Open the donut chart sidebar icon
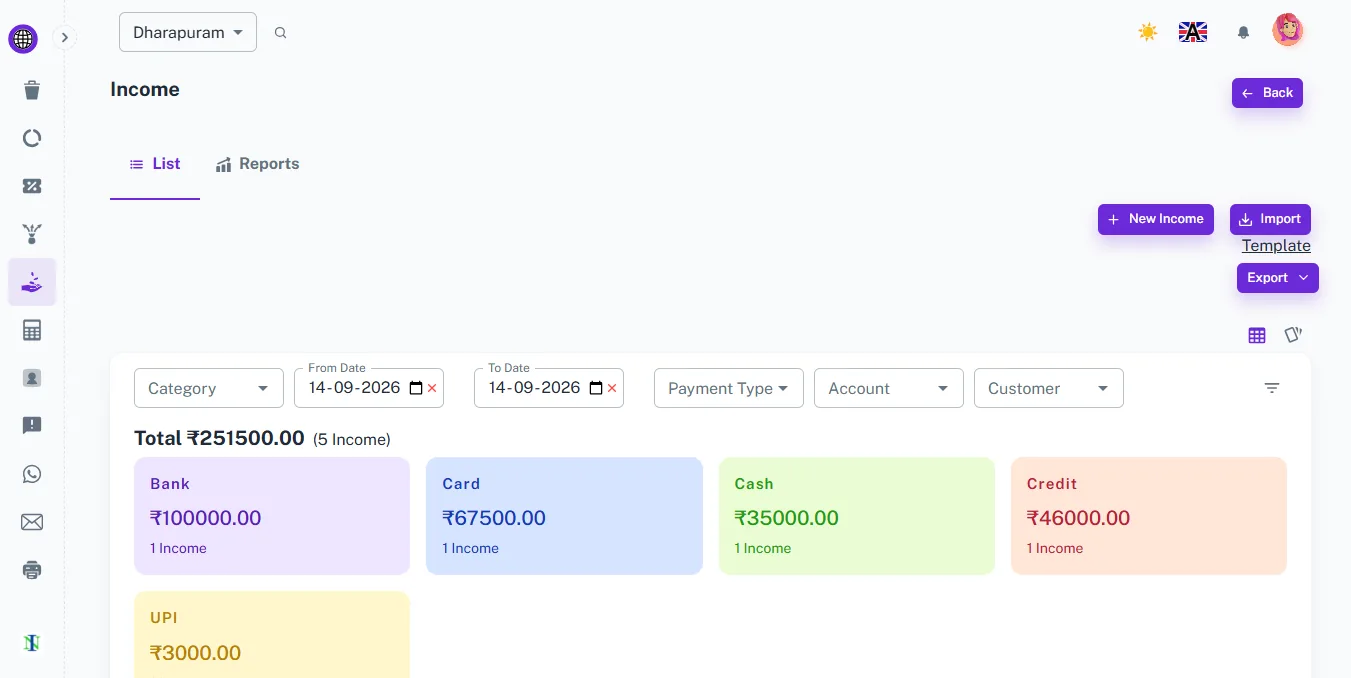The height and width of the screenshot is (678, 1351). (x=32, y=138)
